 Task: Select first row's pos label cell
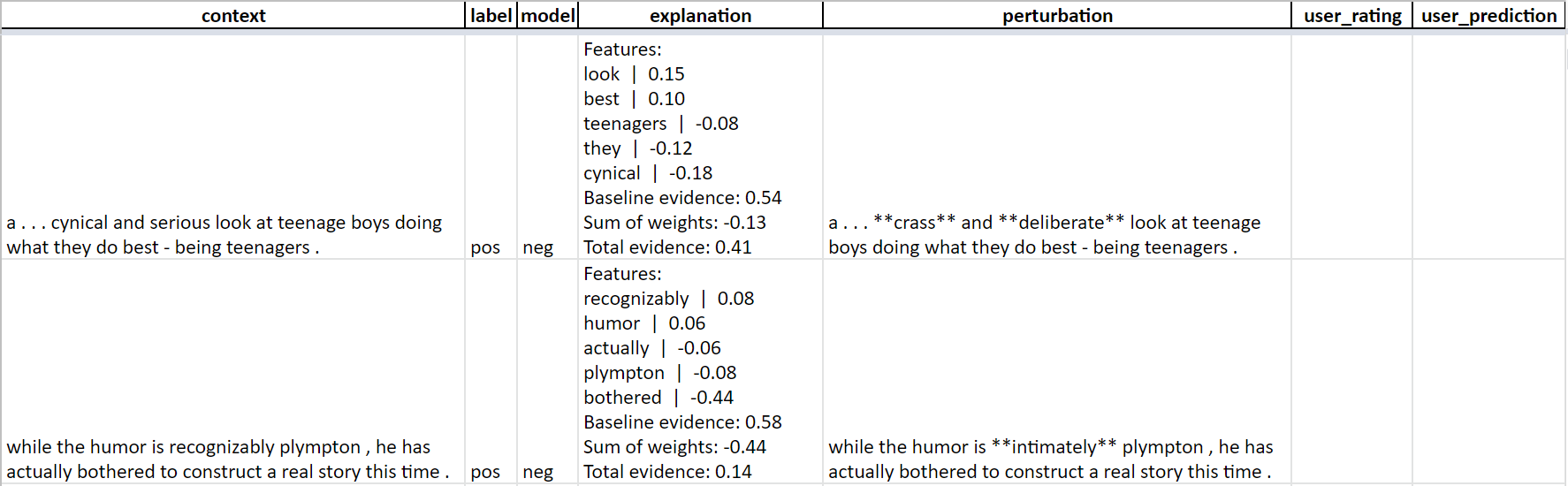491,147
